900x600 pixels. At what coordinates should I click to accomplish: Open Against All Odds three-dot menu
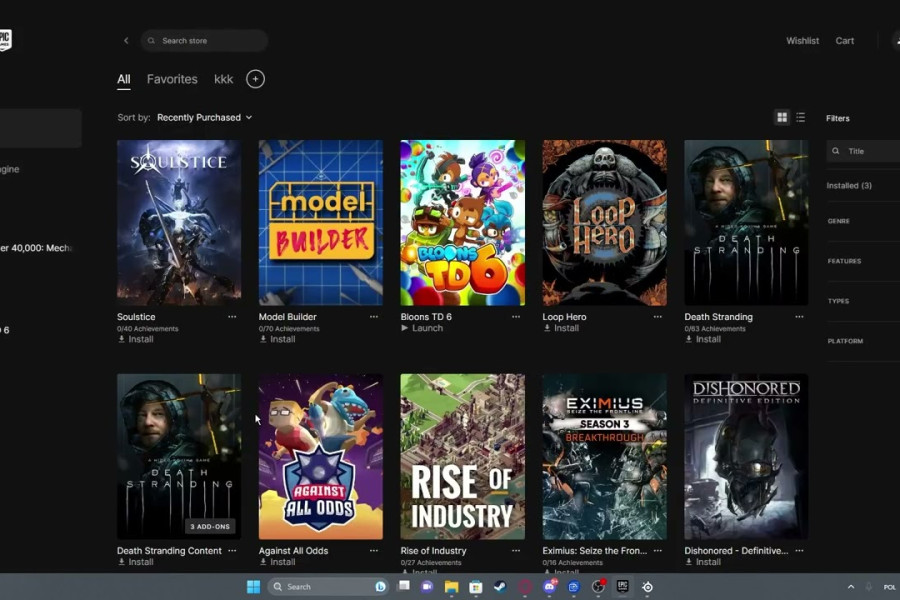pos(374,551)
